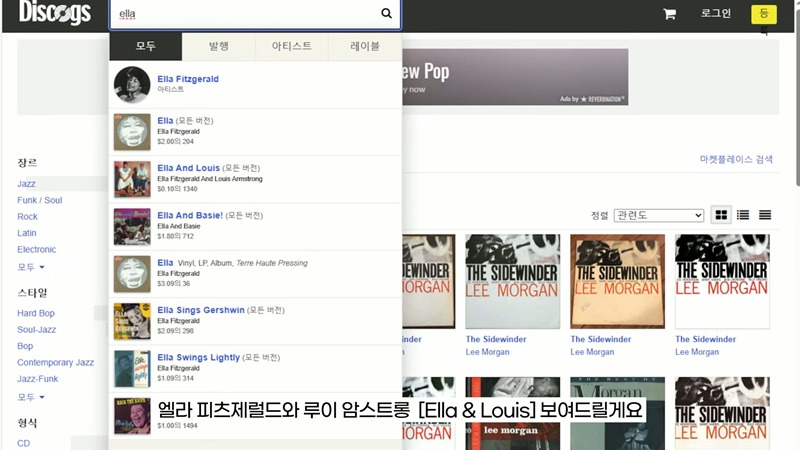Click the Ella And Basie! album cover
Screen dimensions: 800x450
(132, 227)
